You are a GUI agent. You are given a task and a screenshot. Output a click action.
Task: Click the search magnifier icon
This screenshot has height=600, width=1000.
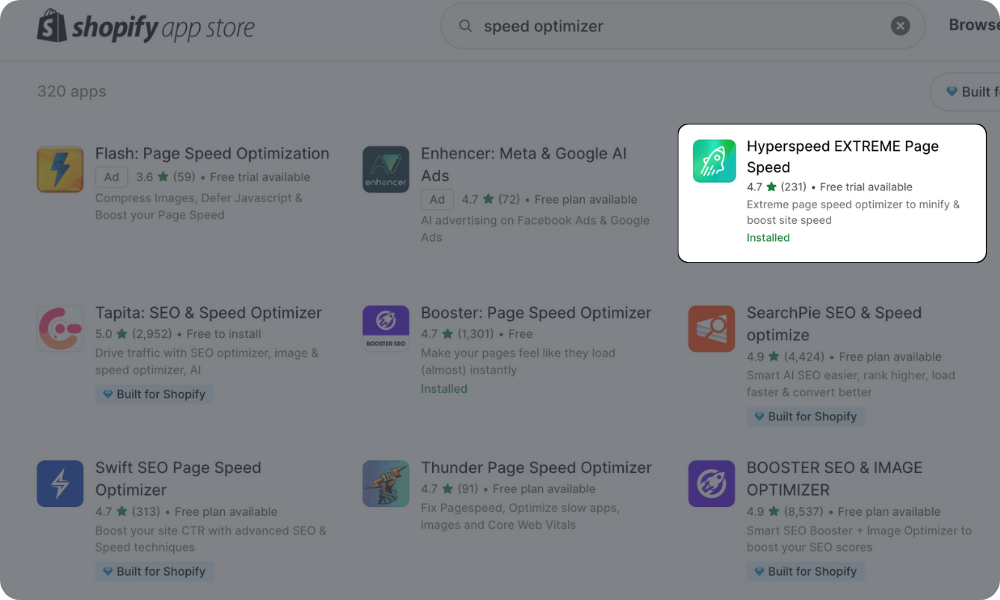tap(465, 26)
